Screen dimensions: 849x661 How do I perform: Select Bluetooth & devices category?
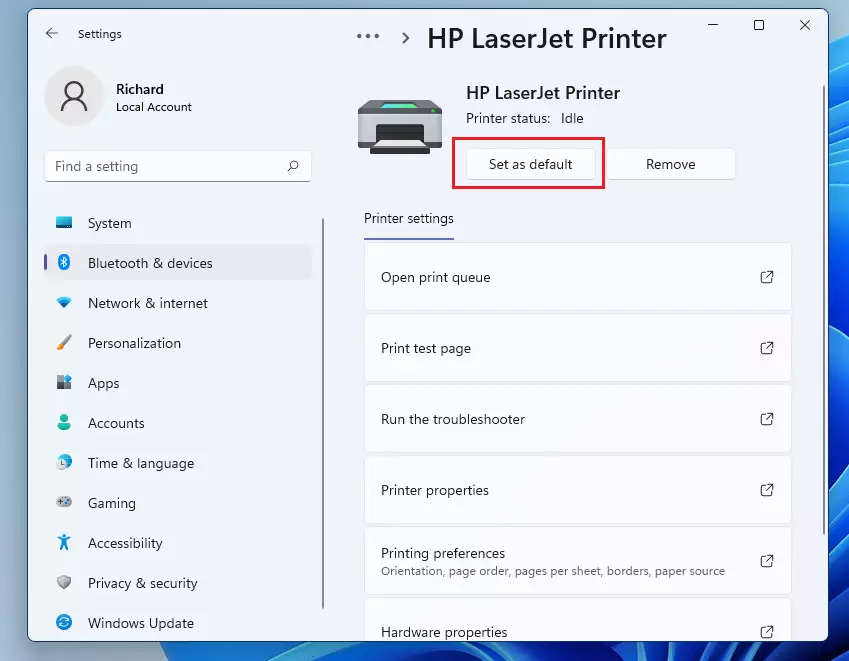tap(178, 263)
